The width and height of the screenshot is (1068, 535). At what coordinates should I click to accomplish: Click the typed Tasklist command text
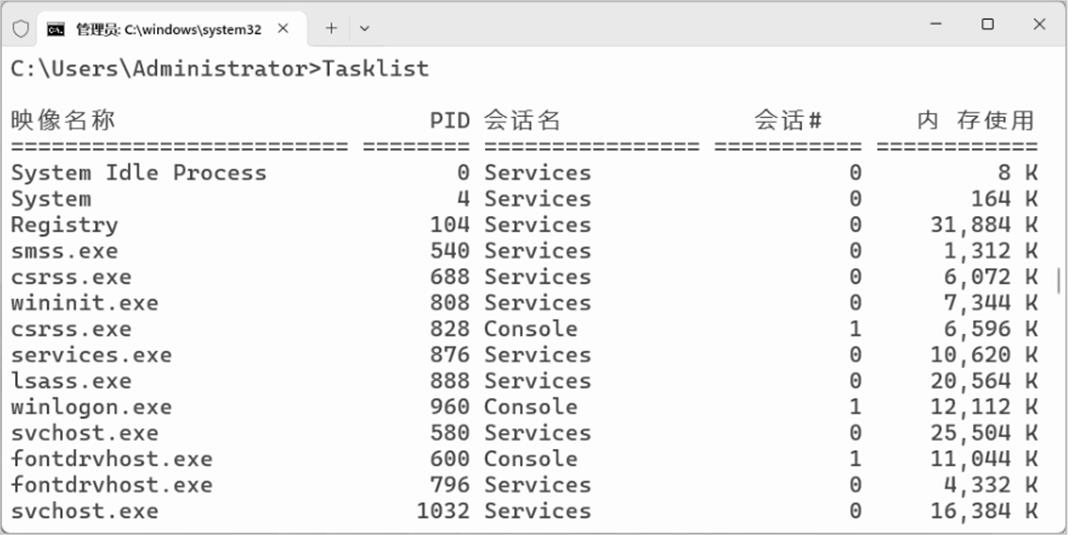pyautogui.click(x=375, y=69)
